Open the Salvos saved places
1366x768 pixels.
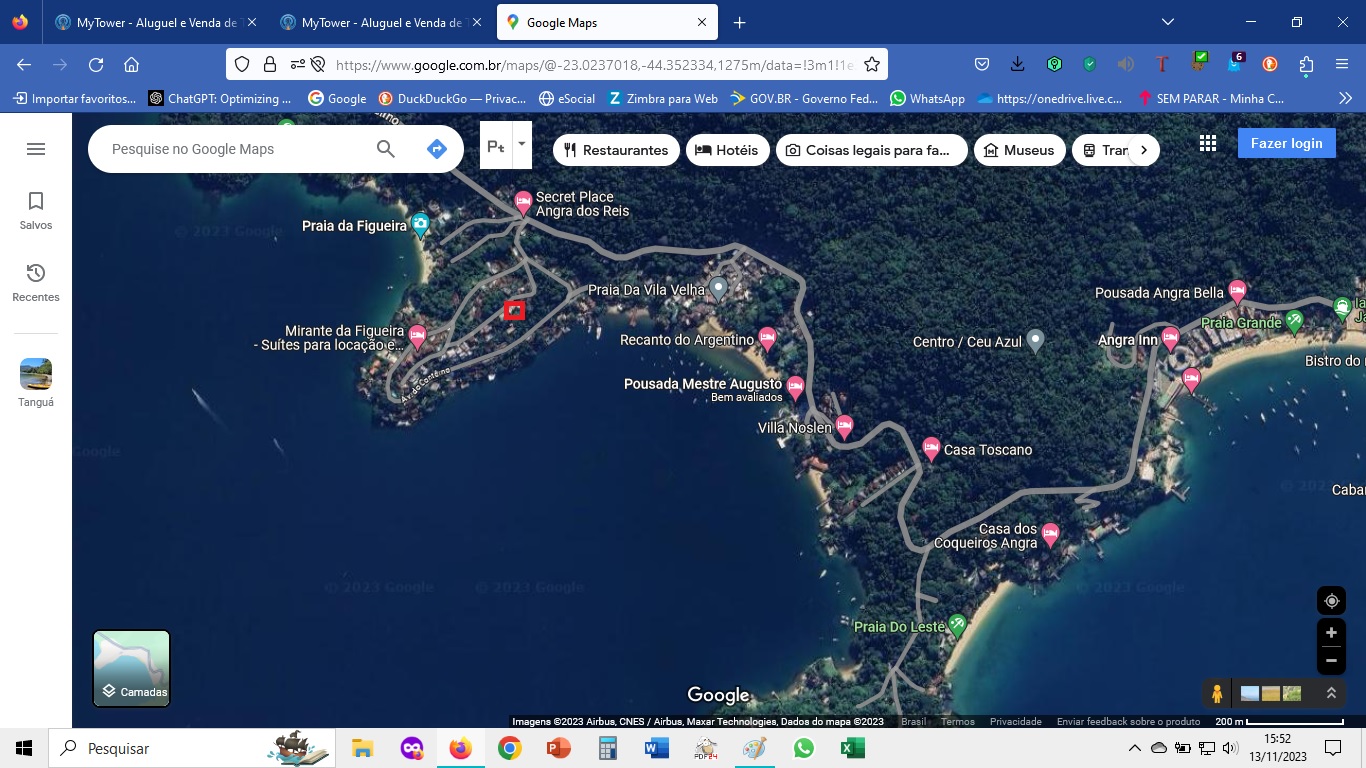tap(36, 210)
